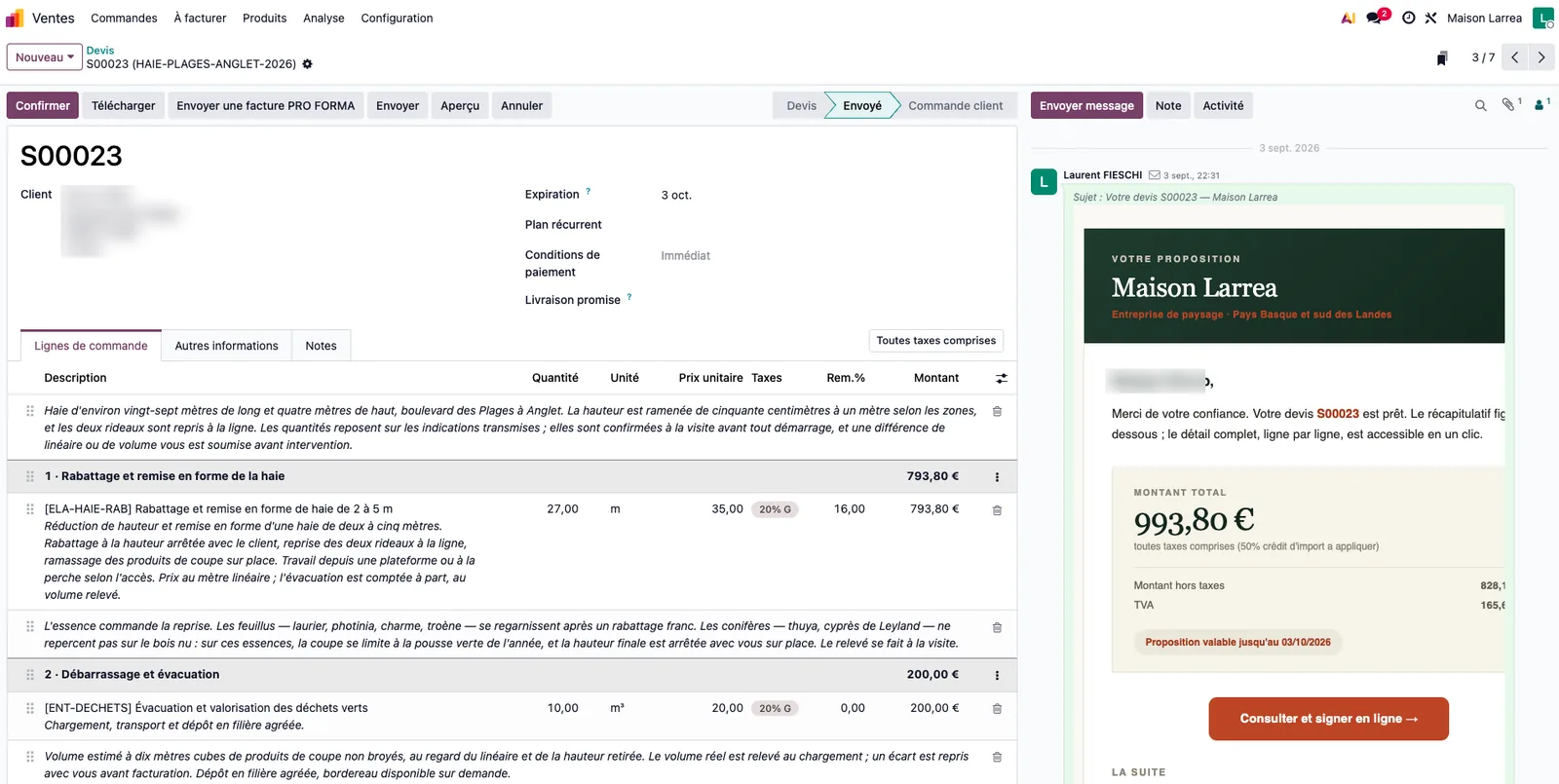Open the user avatar menu
Viewport: 1559px width, 784px height.
coord(1543,18)
